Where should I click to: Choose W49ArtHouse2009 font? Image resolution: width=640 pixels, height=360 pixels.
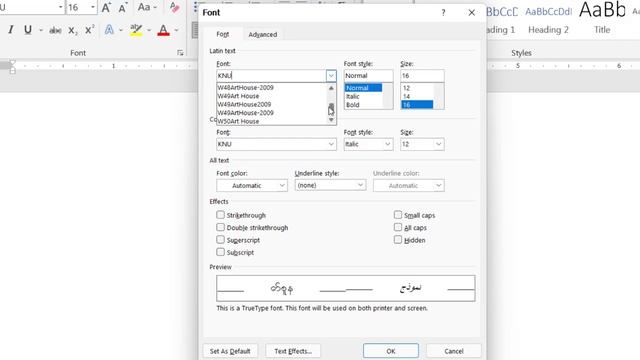tap(244, 104)
